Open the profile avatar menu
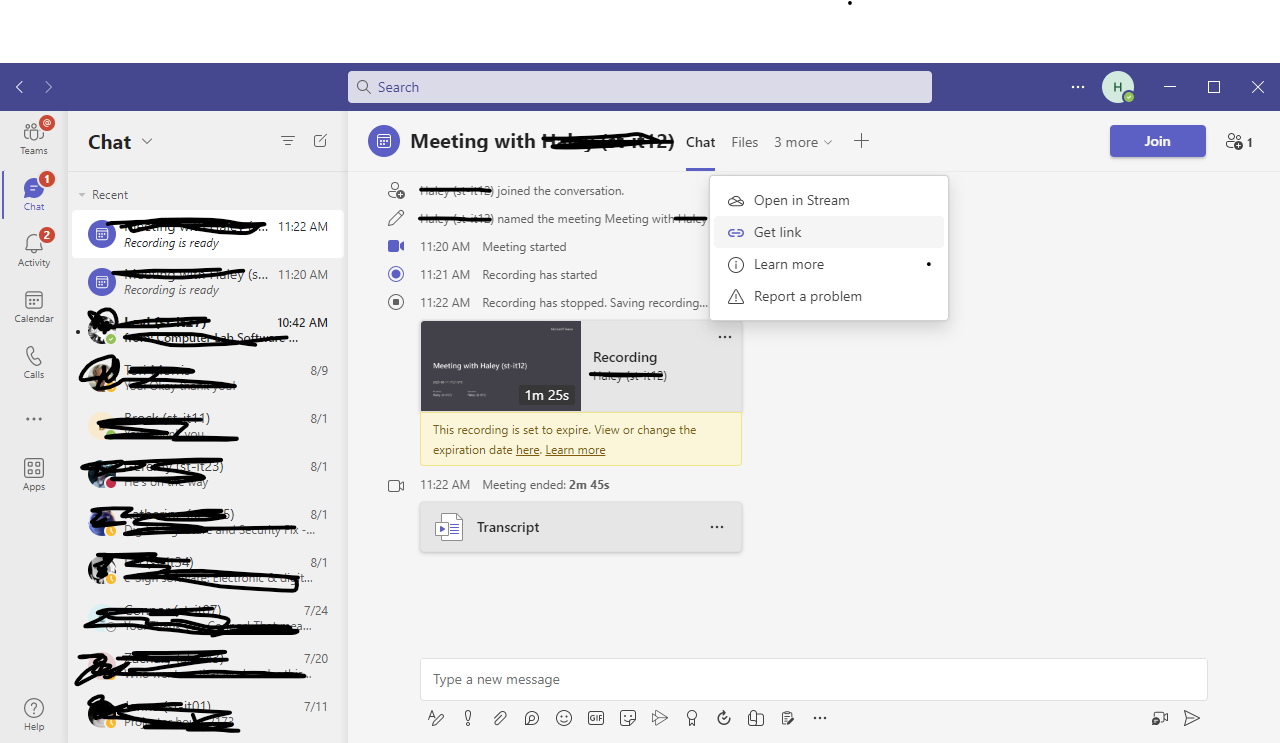This screenshot has width=1280, height=743. pyautogui.click(x=1118, y=87)
